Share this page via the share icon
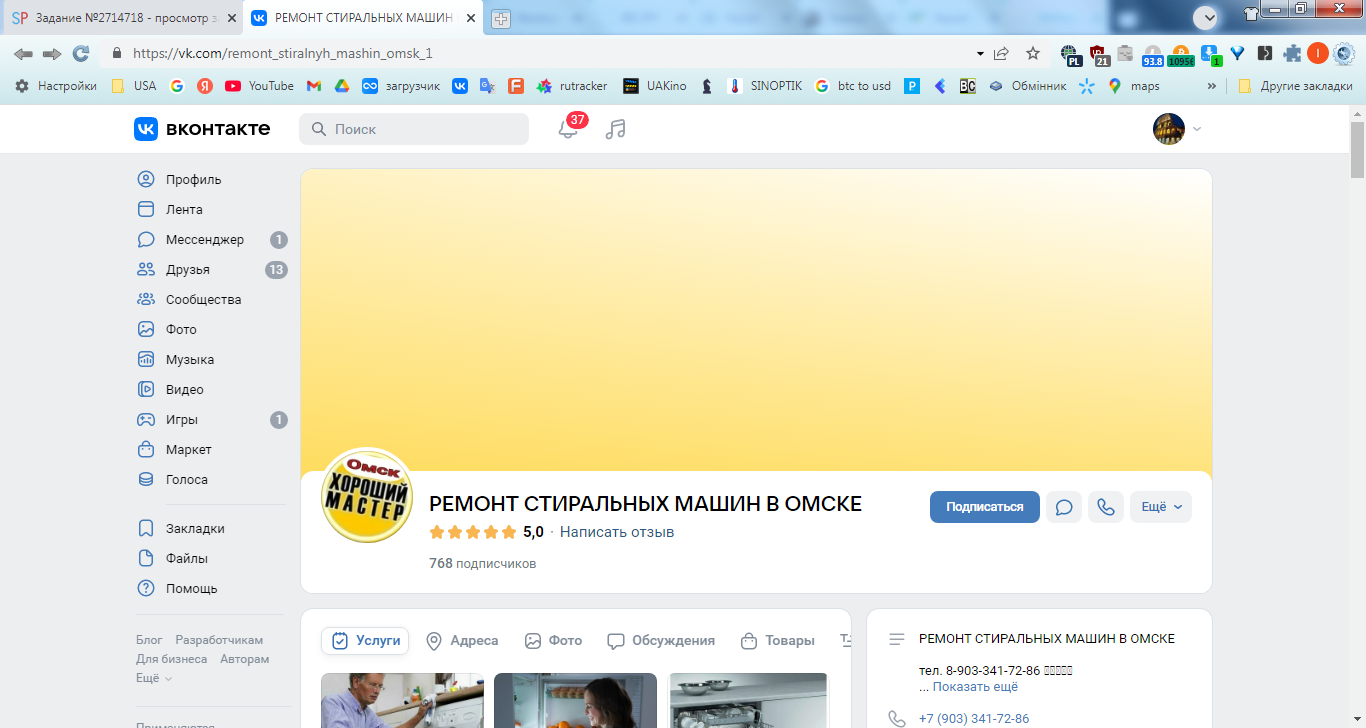The height and width of the screenshot is (728, 1366). [x=1001, y=53]
